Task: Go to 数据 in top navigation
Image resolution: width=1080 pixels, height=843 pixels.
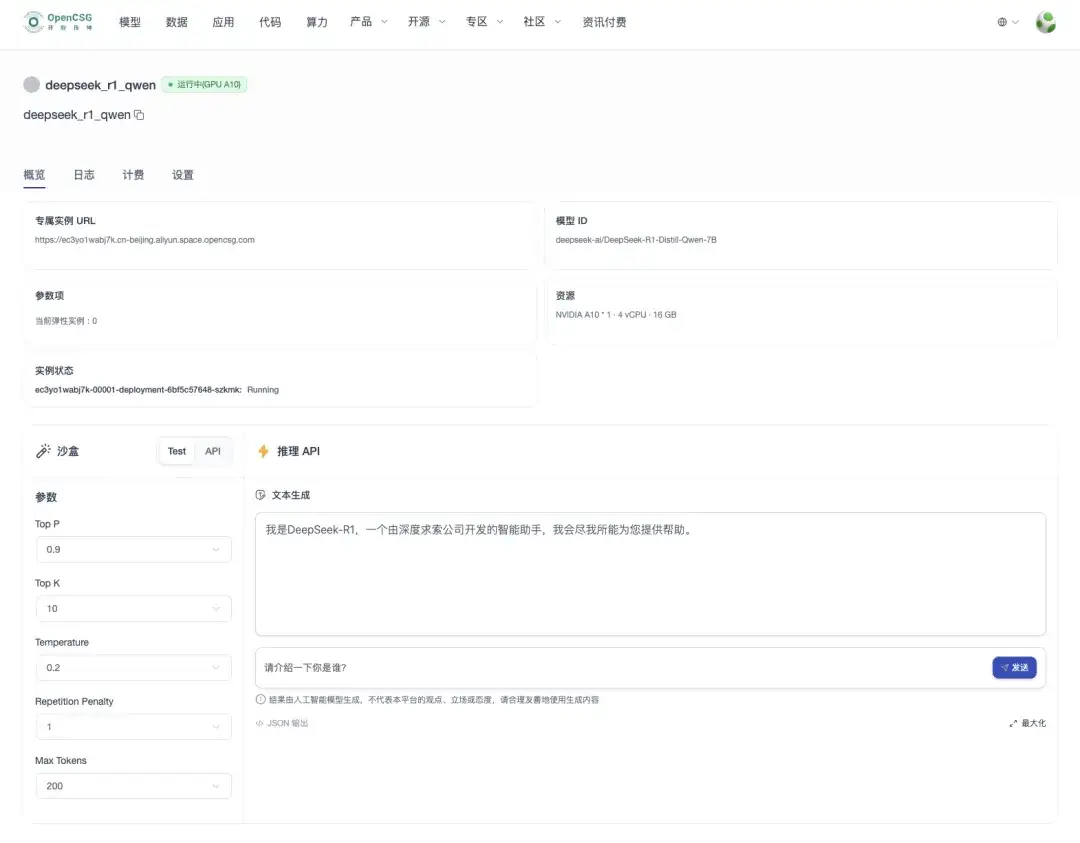Action: (x=176, y=22)
